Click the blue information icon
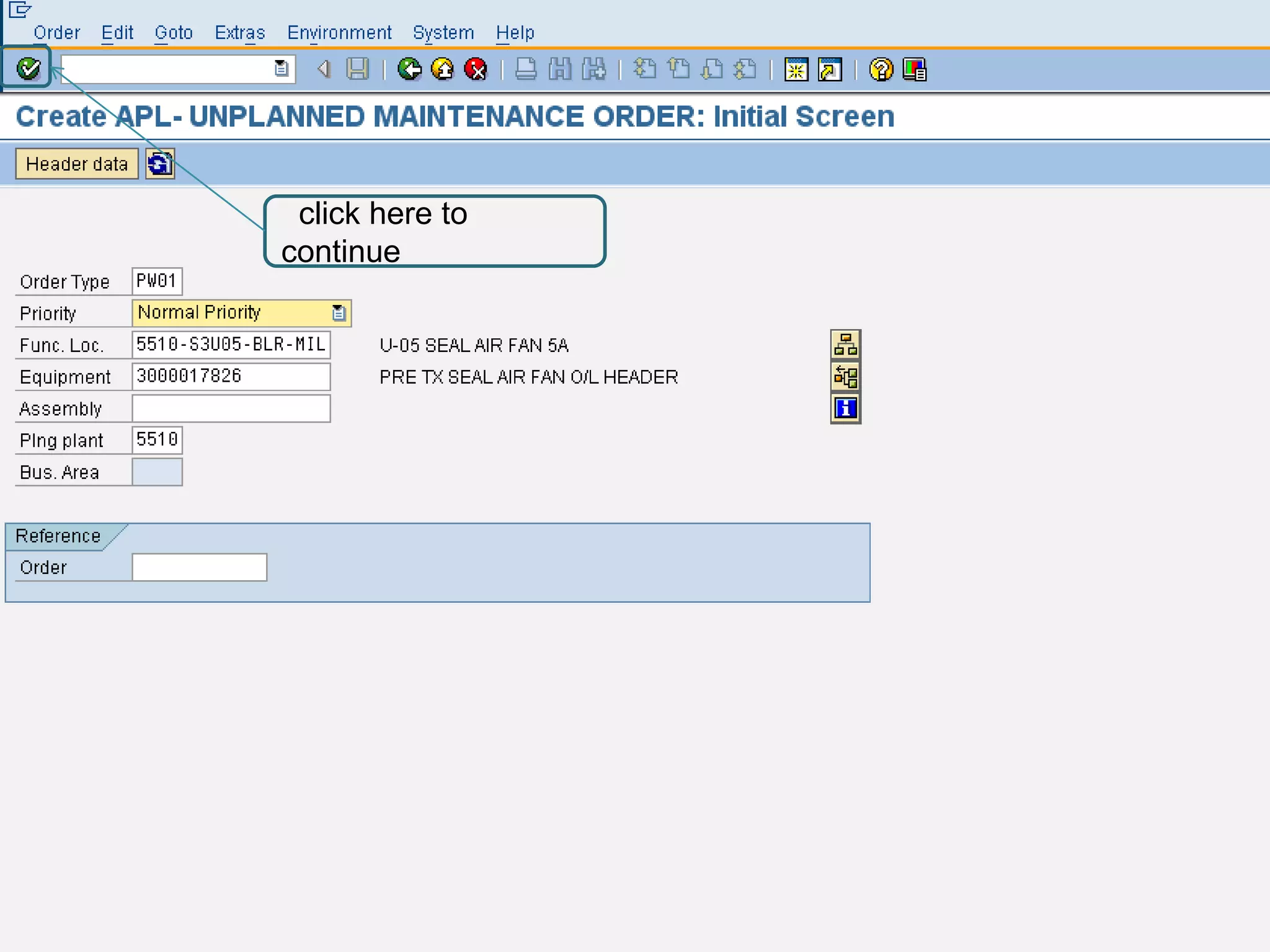 click(x=845, y=408)
